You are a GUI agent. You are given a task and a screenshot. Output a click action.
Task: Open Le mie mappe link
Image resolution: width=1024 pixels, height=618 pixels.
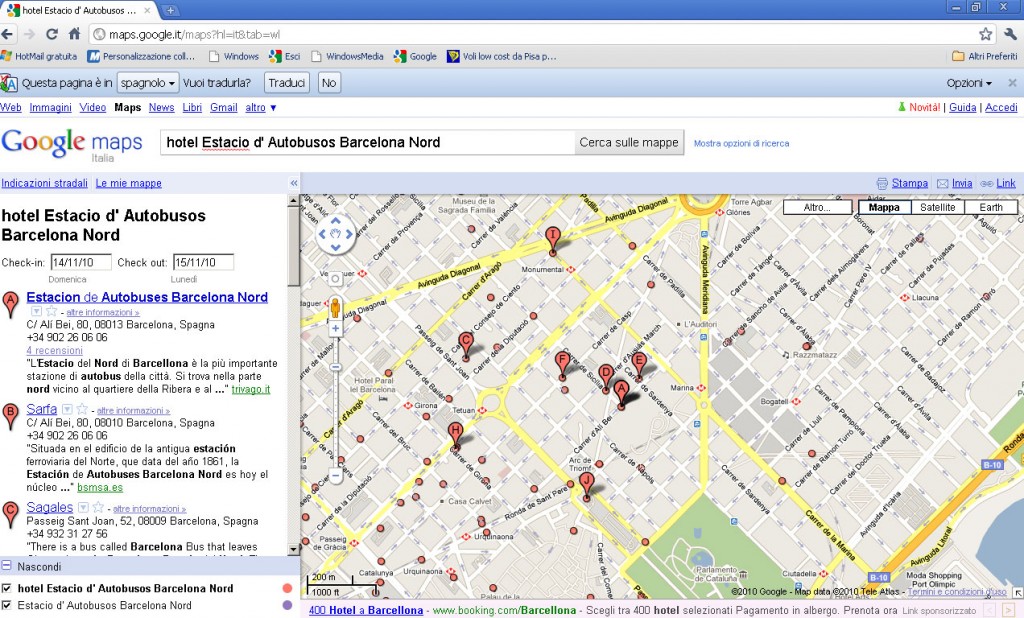coord(129,184)
